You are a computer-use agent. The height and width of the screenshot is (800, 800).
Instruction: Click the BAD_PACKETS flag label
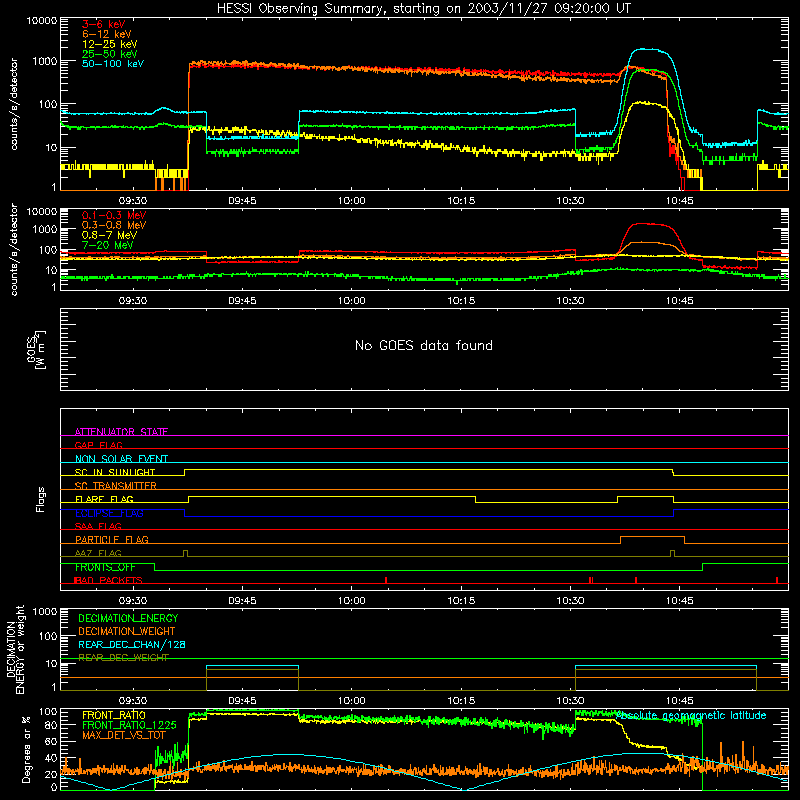coord(108,580)
